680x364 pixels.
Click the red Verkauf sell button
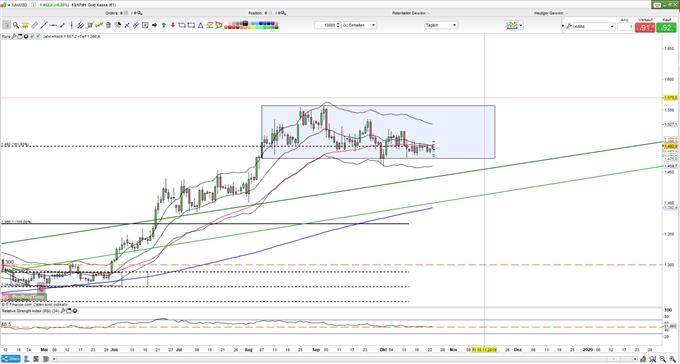(644, 28)
